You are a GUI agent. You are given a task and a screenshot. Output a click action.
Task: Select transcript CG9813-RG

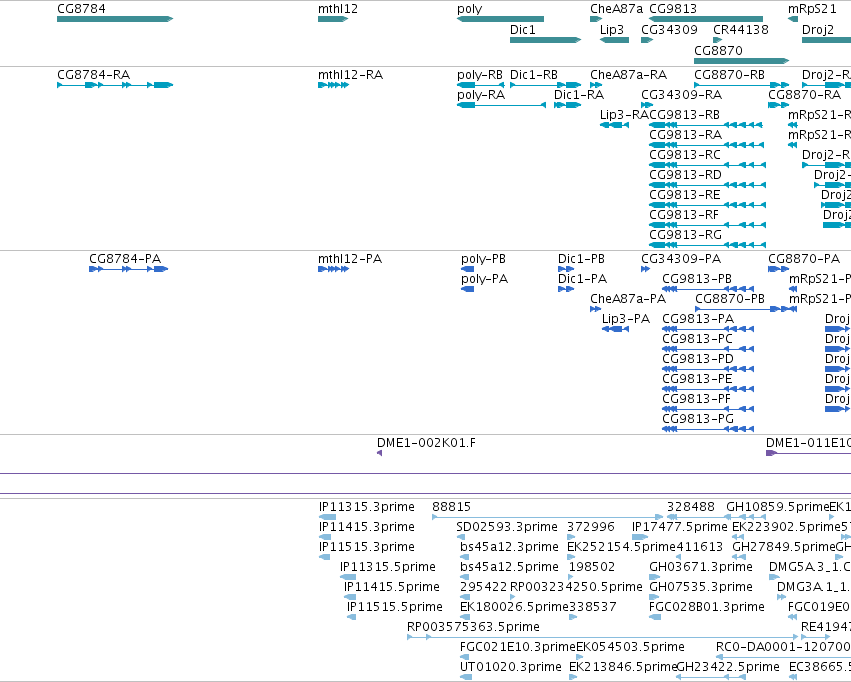point(708,245)
